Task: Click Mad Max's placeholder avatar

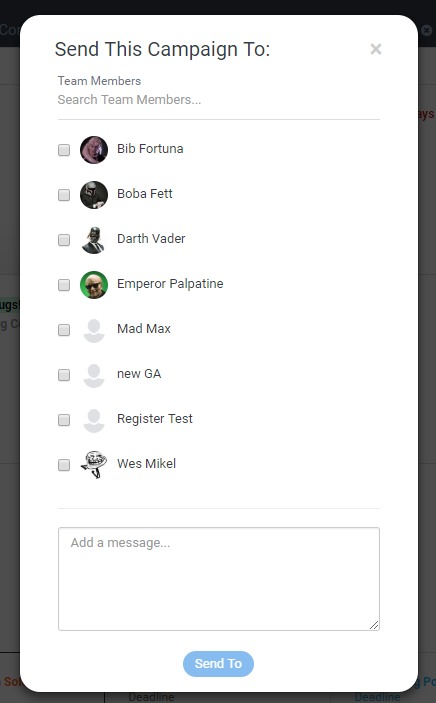Action: tap(94, 330)
